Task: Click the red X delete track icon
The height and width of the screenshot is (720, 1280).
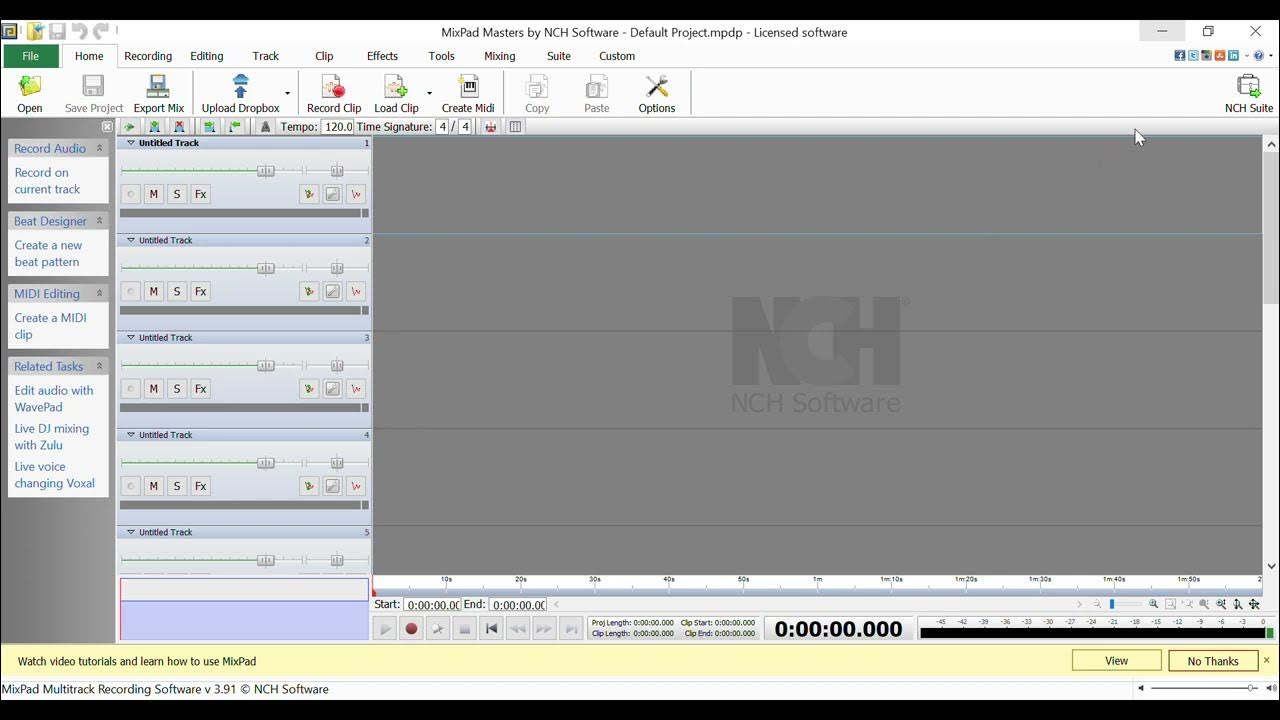Action: [179, 127]
